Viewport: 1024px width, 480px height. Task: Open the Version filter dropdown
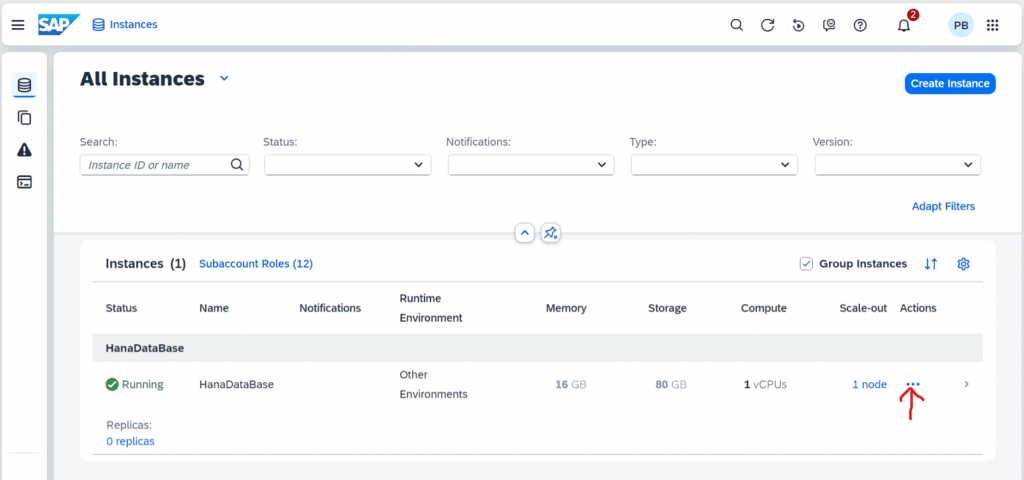(x=897, y=165)
